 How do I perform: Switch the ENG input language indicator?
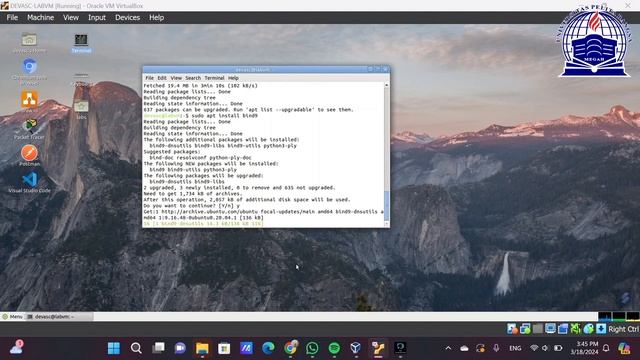[x=515, y=348]
